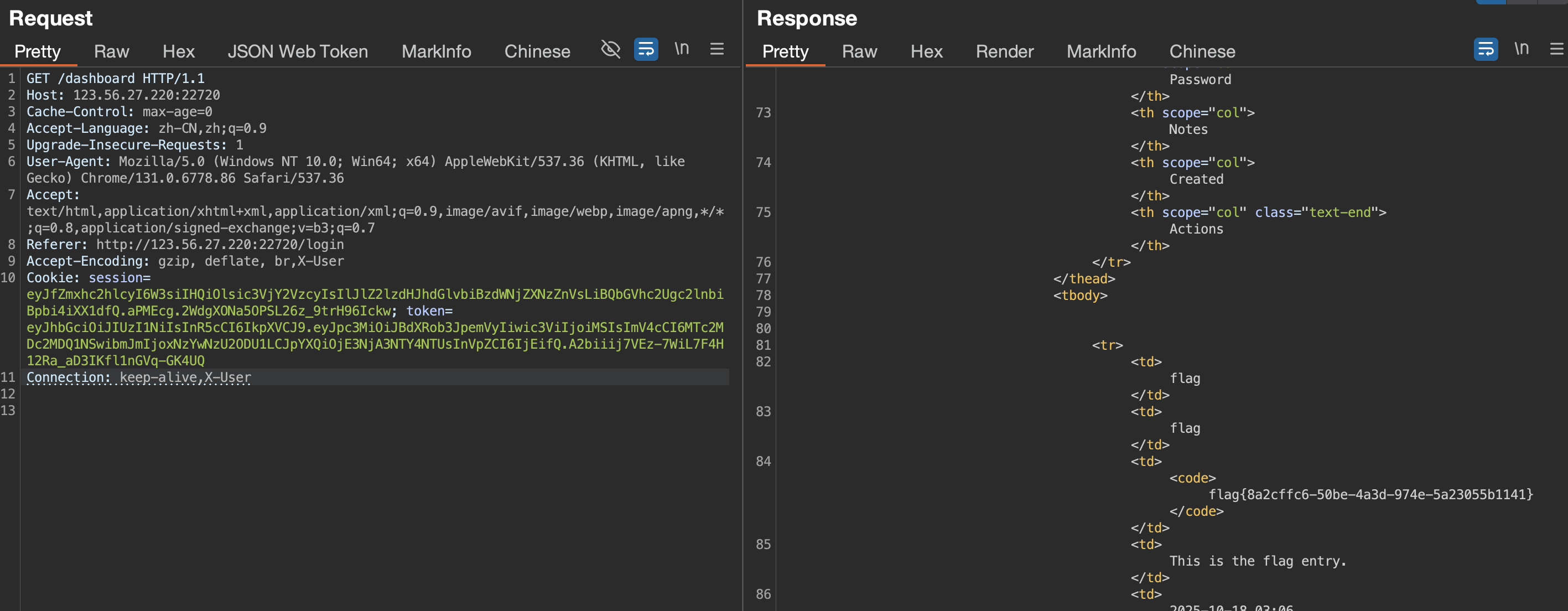Click the Connection header line in request
Viewport: 1568px width, 611px height.
(139, 377)
